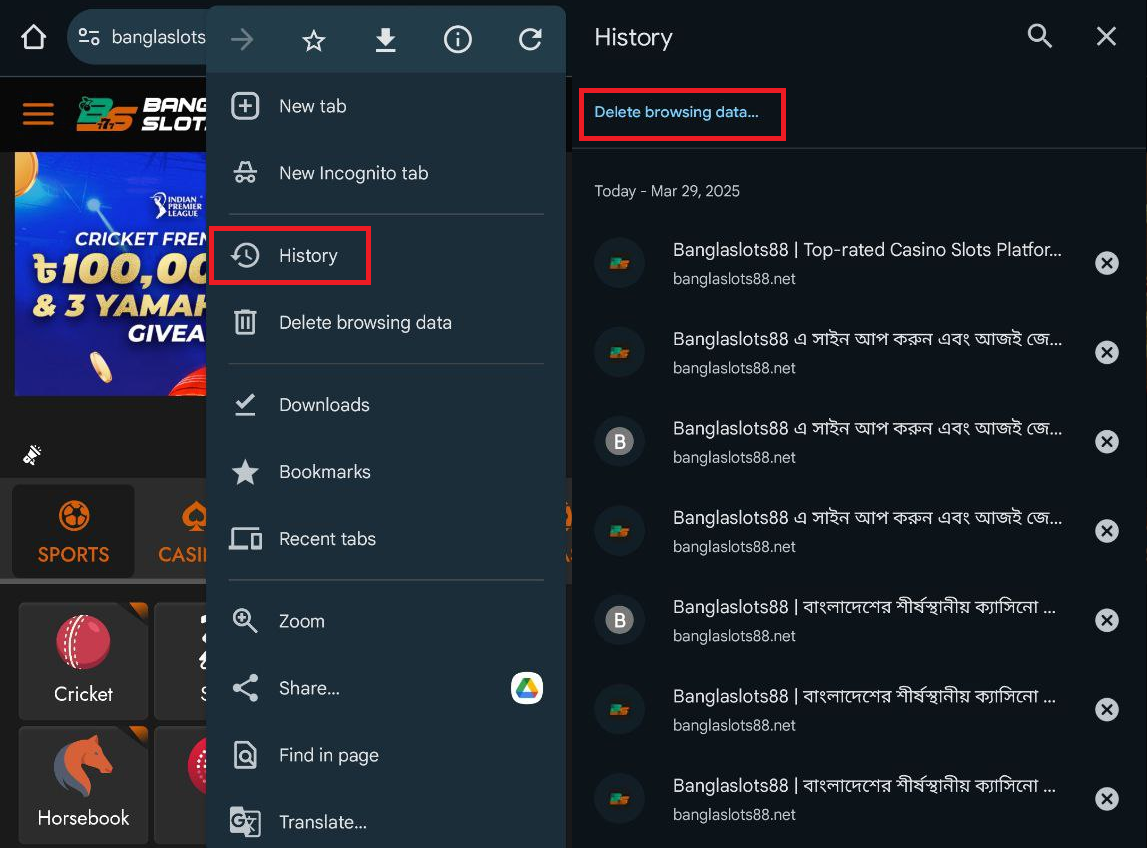Click the forward arrow in Chrome menu

[242, 40]
